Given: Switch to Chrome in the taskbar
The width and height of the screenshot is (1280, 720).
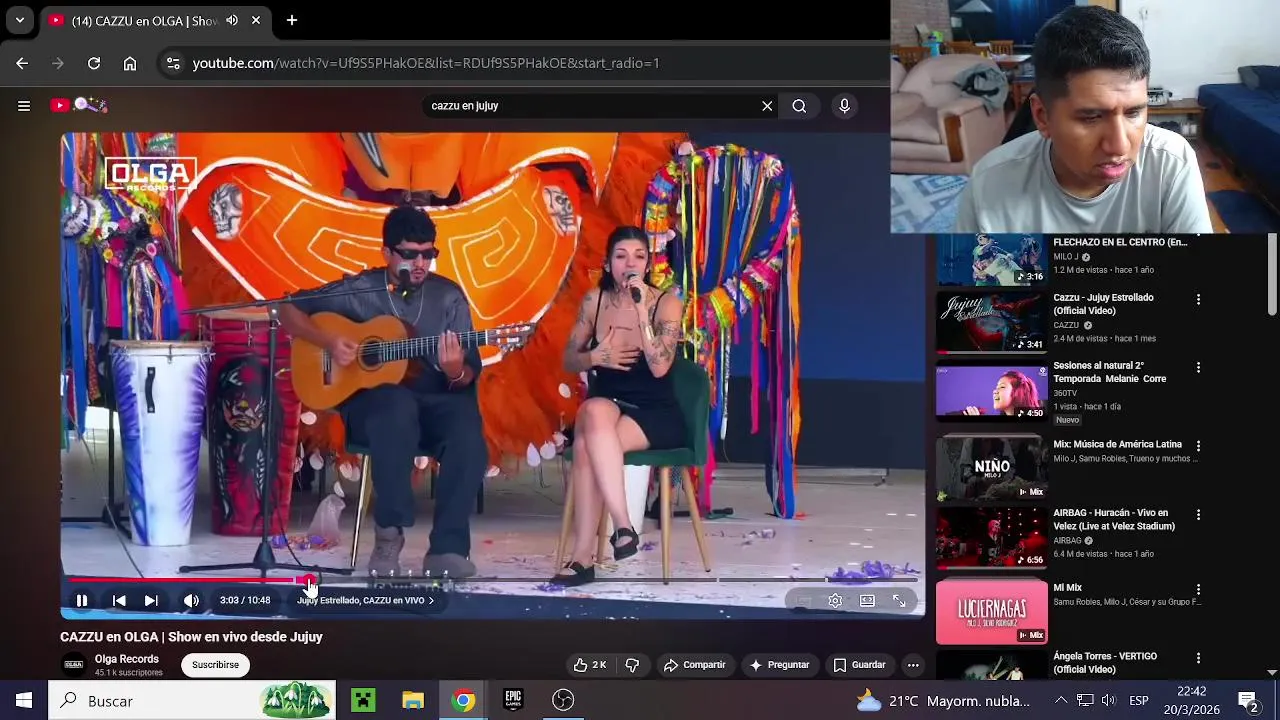Looking at the screenshot, I should click(463, 701).
